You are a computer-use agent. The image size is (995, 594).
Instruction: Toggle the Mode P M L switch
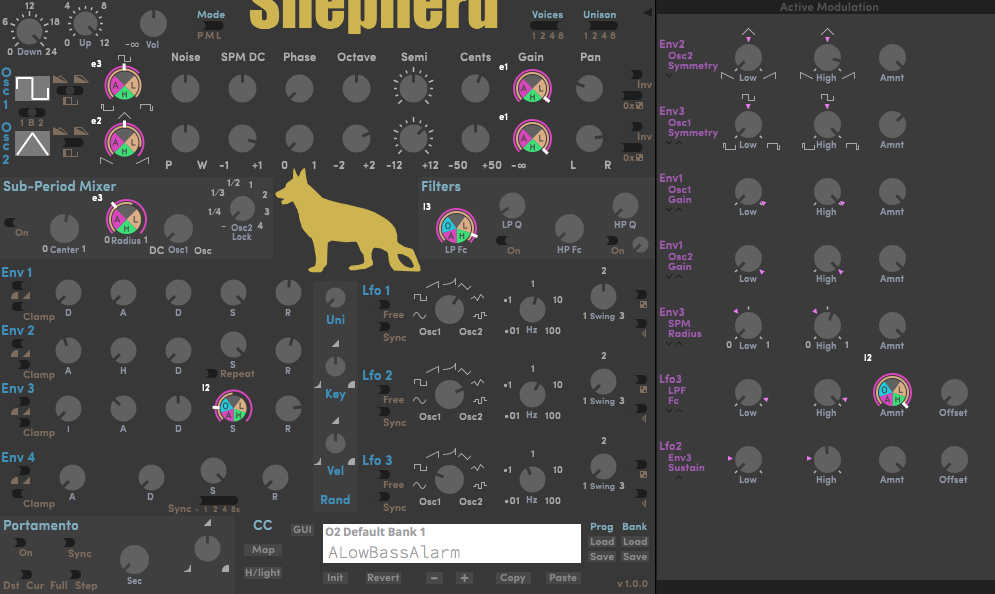click(x=210, y=26)
